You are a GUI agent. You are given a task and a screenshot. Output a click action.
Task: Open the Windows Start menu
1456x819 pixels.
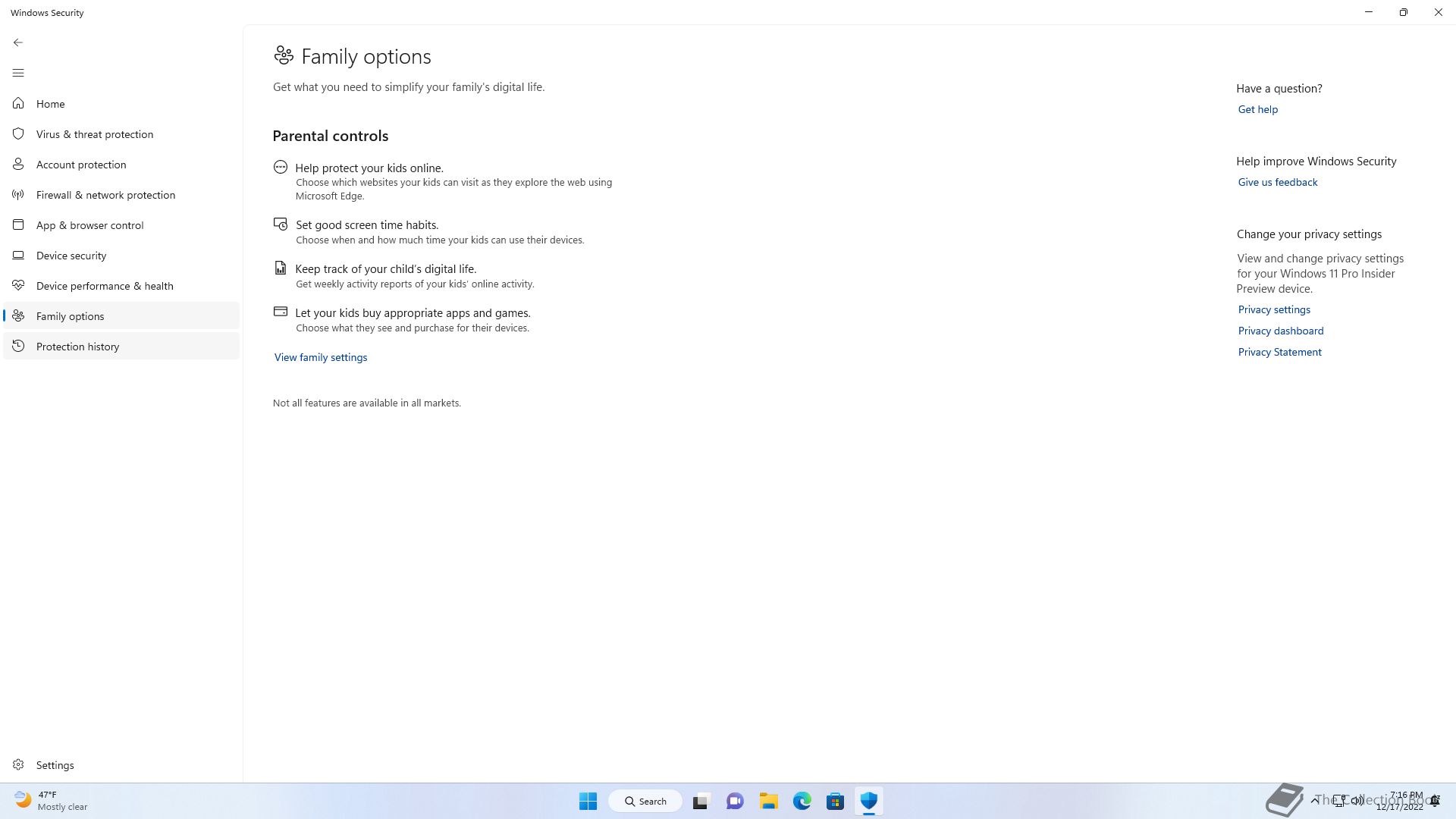tap(588, 801)
